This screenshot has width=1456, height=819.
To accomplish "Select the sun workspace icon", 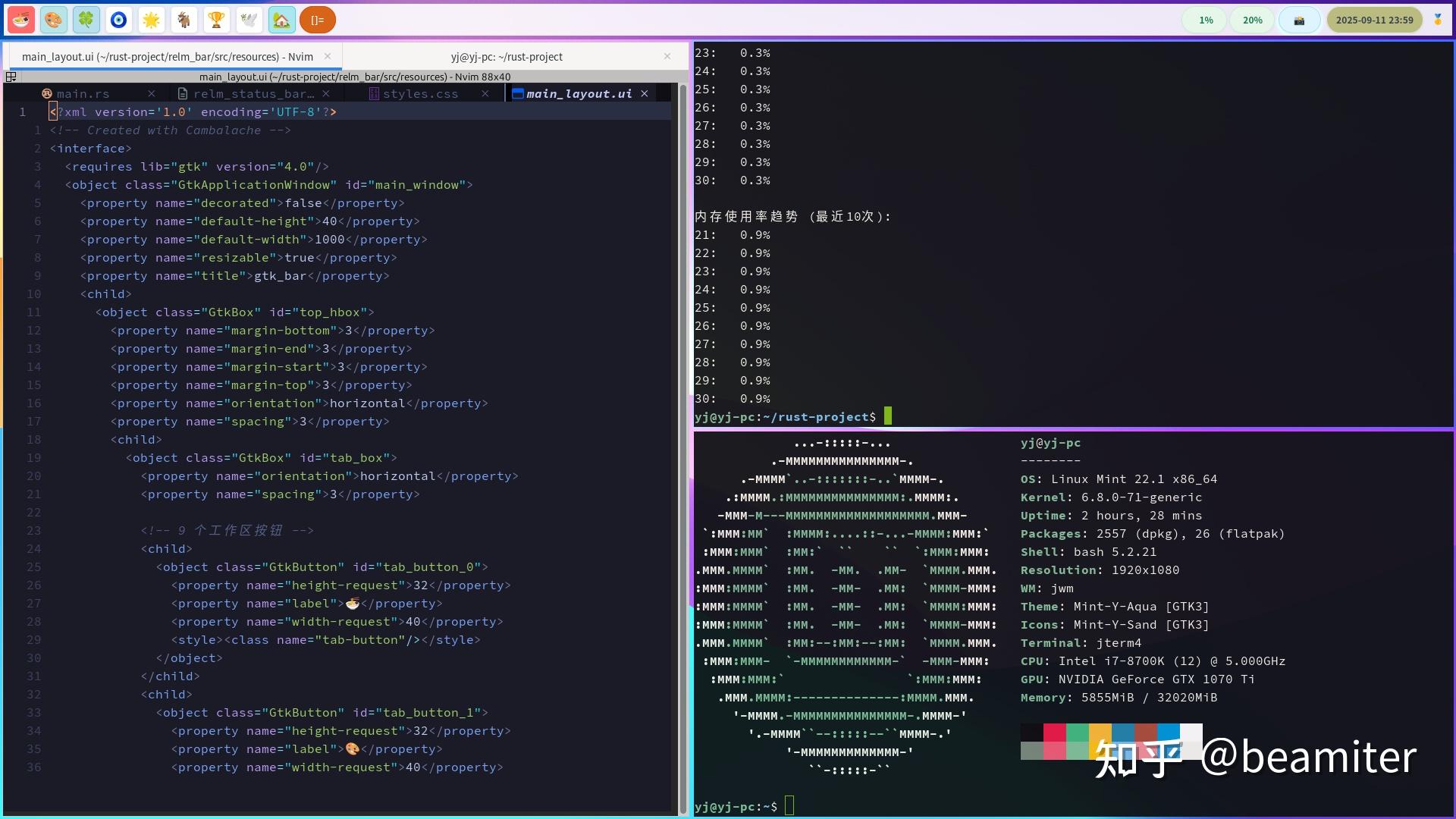I will click(x=151, y=20).
